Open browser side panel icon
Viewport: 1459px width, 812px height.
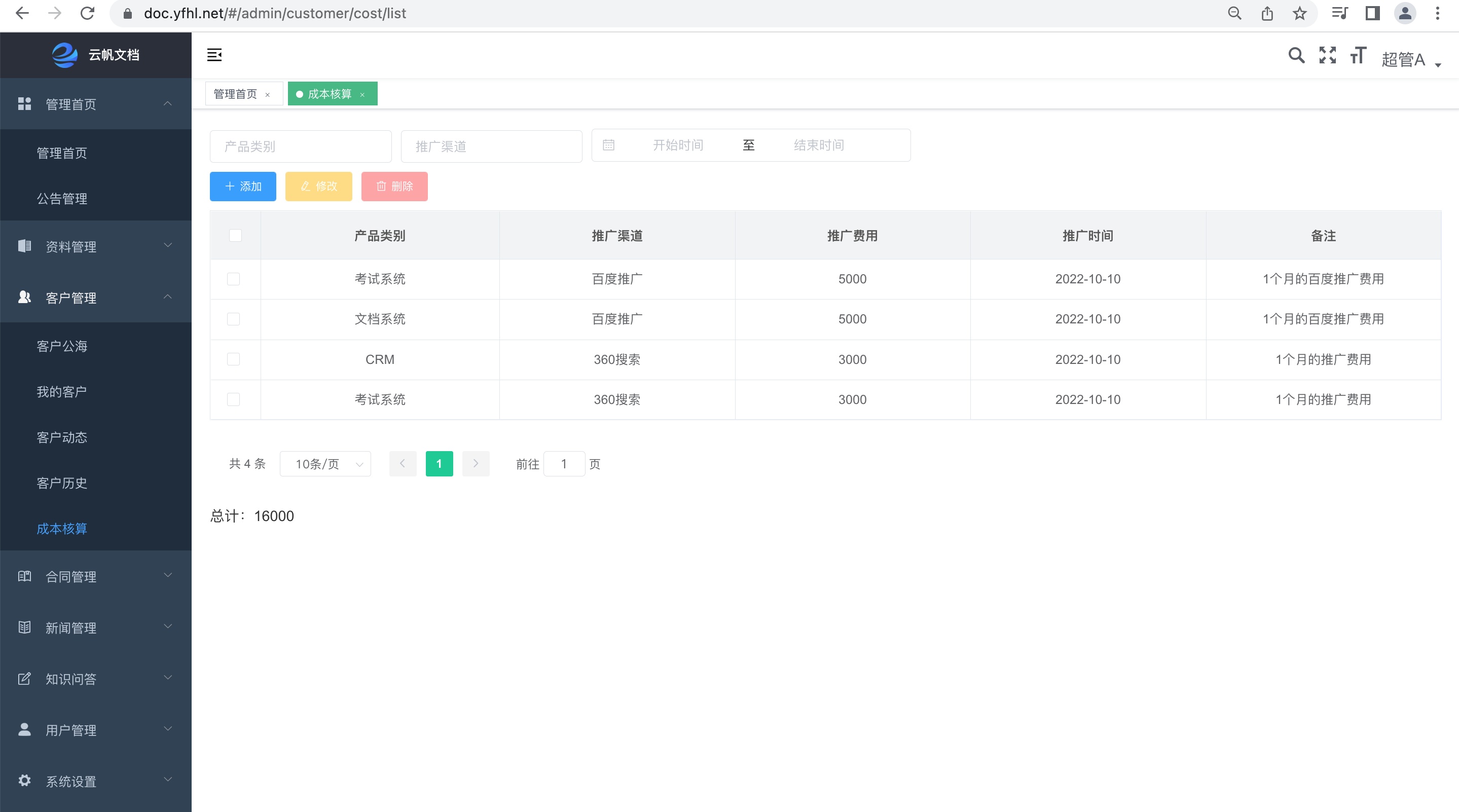pos(1372,13)
